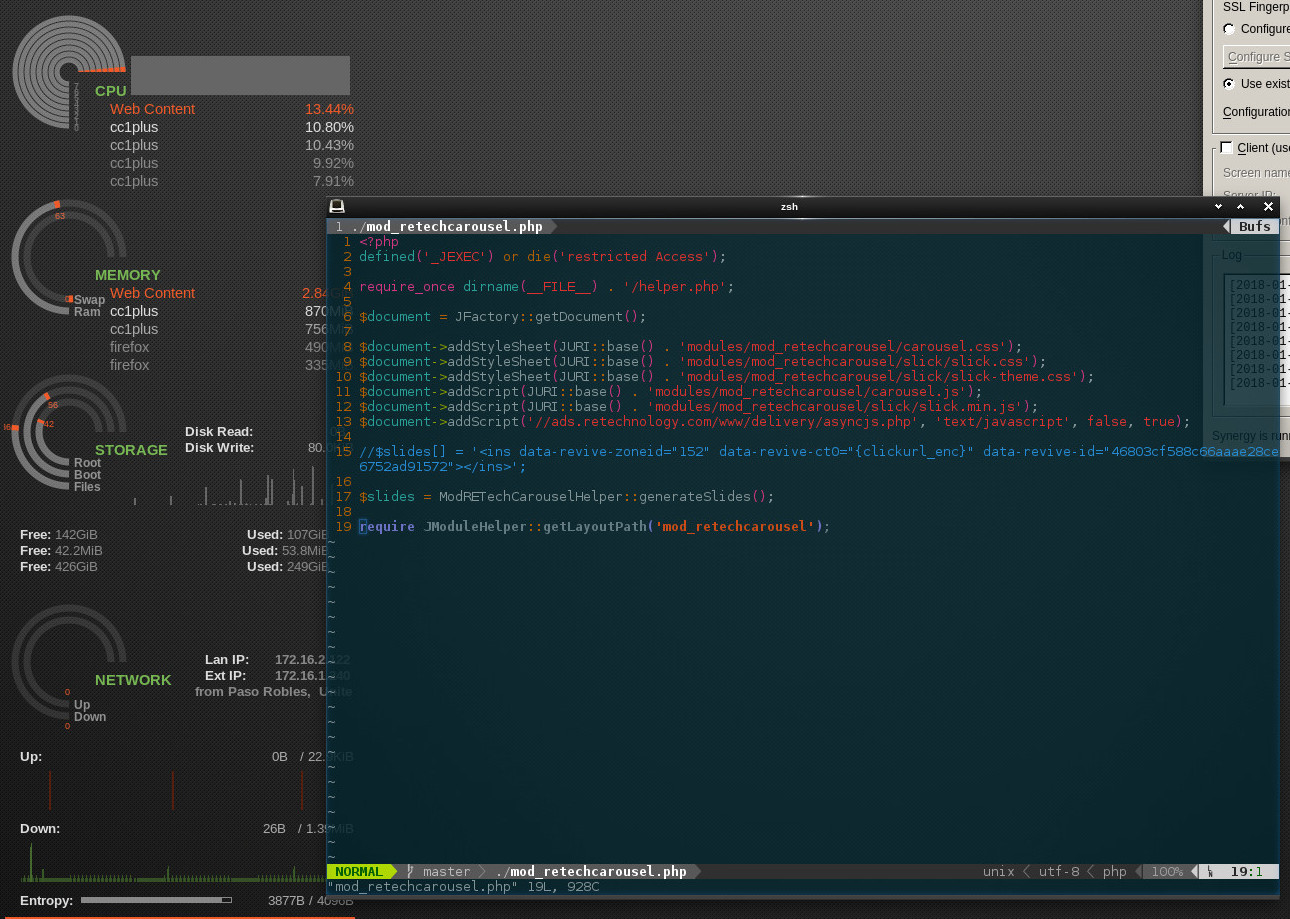Select the Configure radio button under SSL Fingerprint

point(1229,29)
